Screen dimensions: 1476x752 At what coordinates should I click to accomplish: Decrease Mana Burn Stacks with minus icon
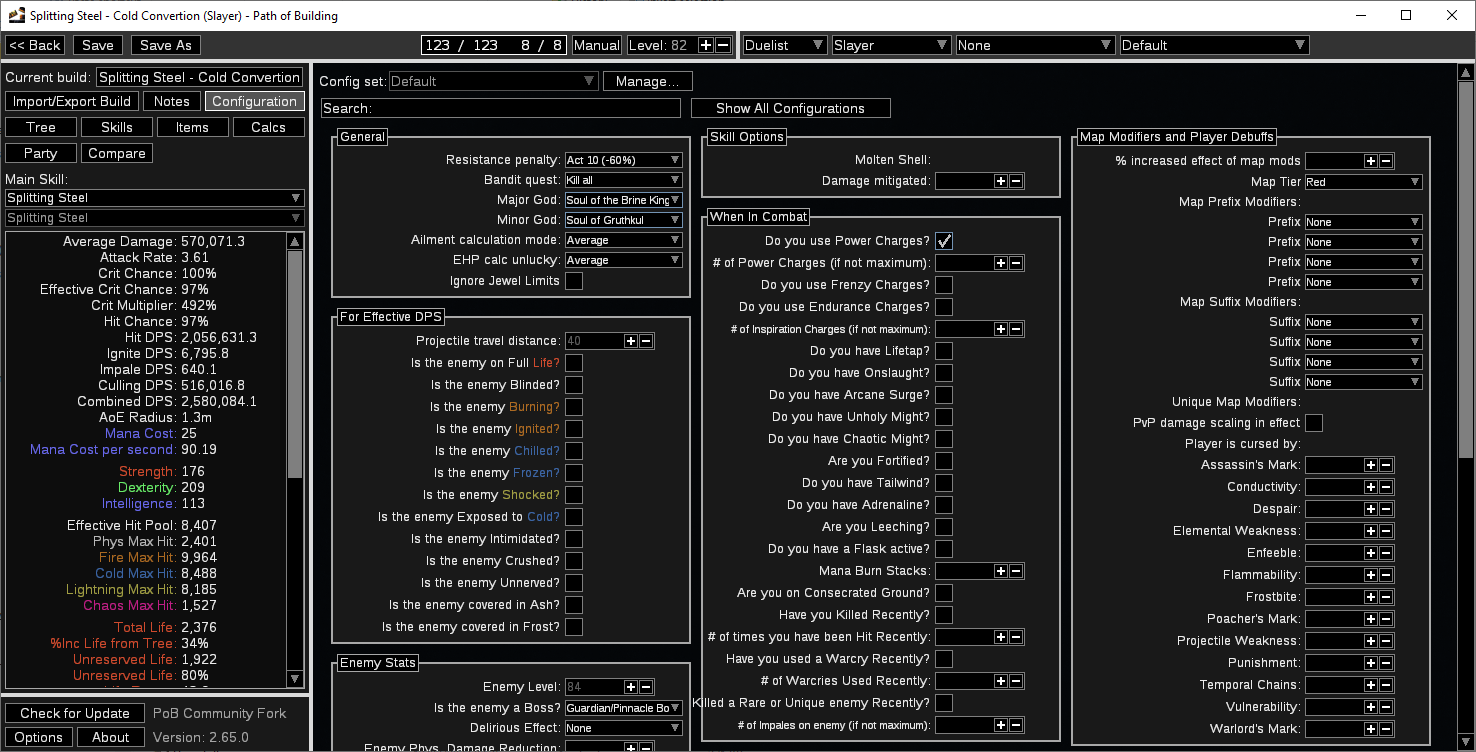pos(1016,571)
